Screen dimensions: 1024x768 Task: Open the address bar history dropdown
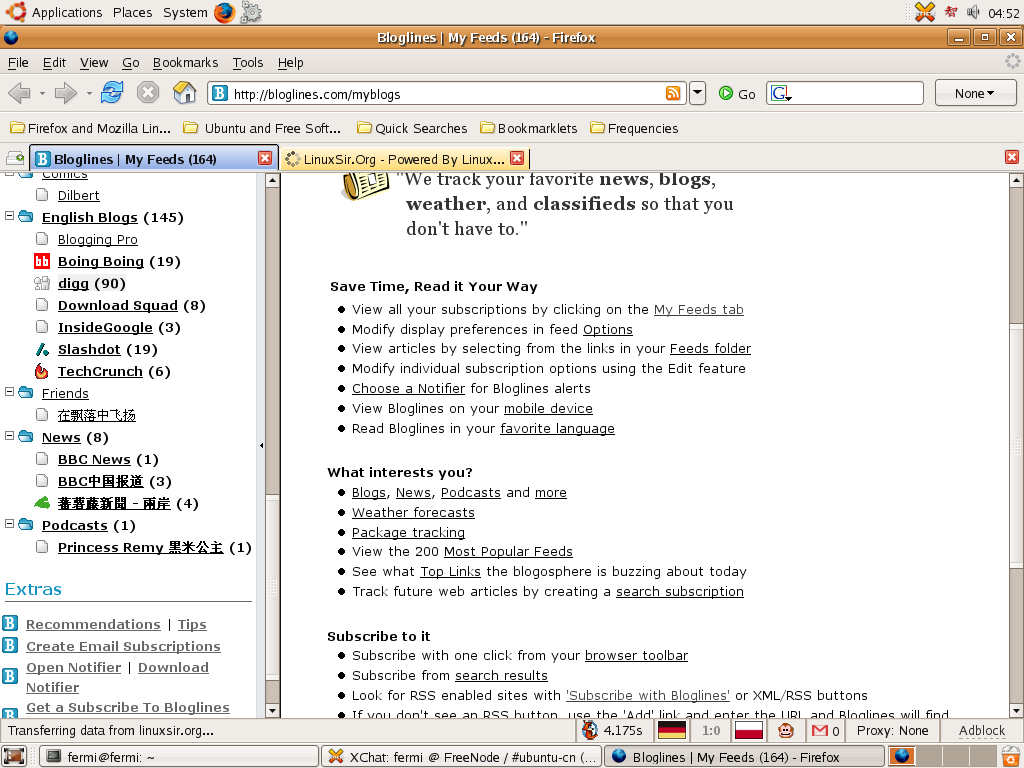697,93
